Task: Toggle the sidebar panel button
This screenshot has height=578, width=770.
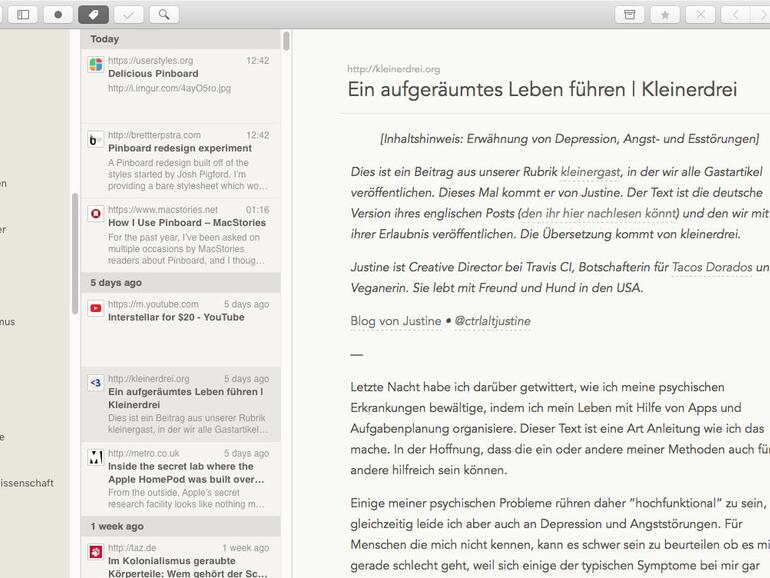Action: (x=23, y=15)
